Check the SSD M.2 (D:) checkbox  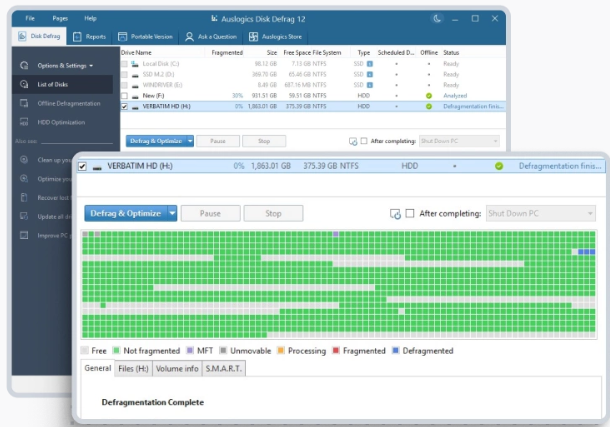124,74
